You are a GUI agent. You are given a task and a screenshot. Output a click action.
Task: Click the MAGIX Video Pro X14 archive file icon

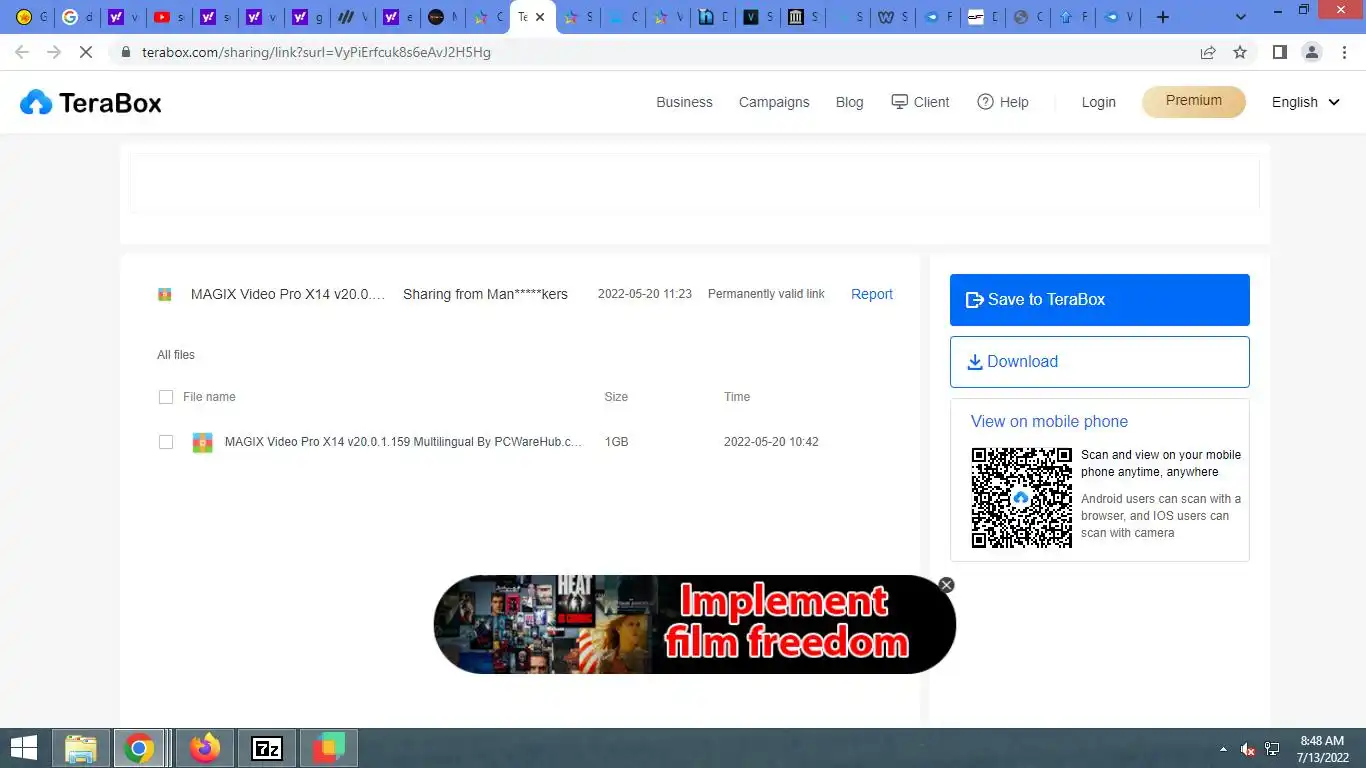pos(202,442)
